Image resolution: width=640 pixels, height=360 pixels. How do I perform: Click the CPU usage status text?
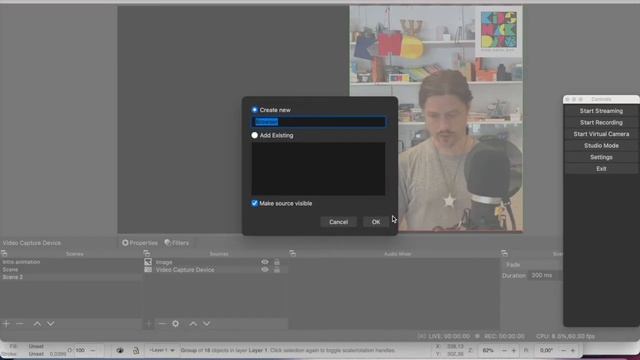pyautogui.click(x=565, y=336)
